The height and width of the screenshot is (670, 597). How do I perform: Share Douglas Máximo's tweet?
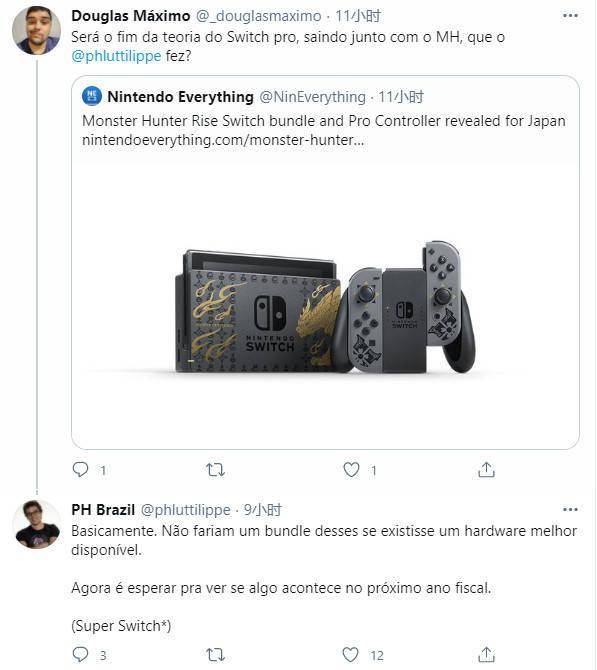pos(486,470)
